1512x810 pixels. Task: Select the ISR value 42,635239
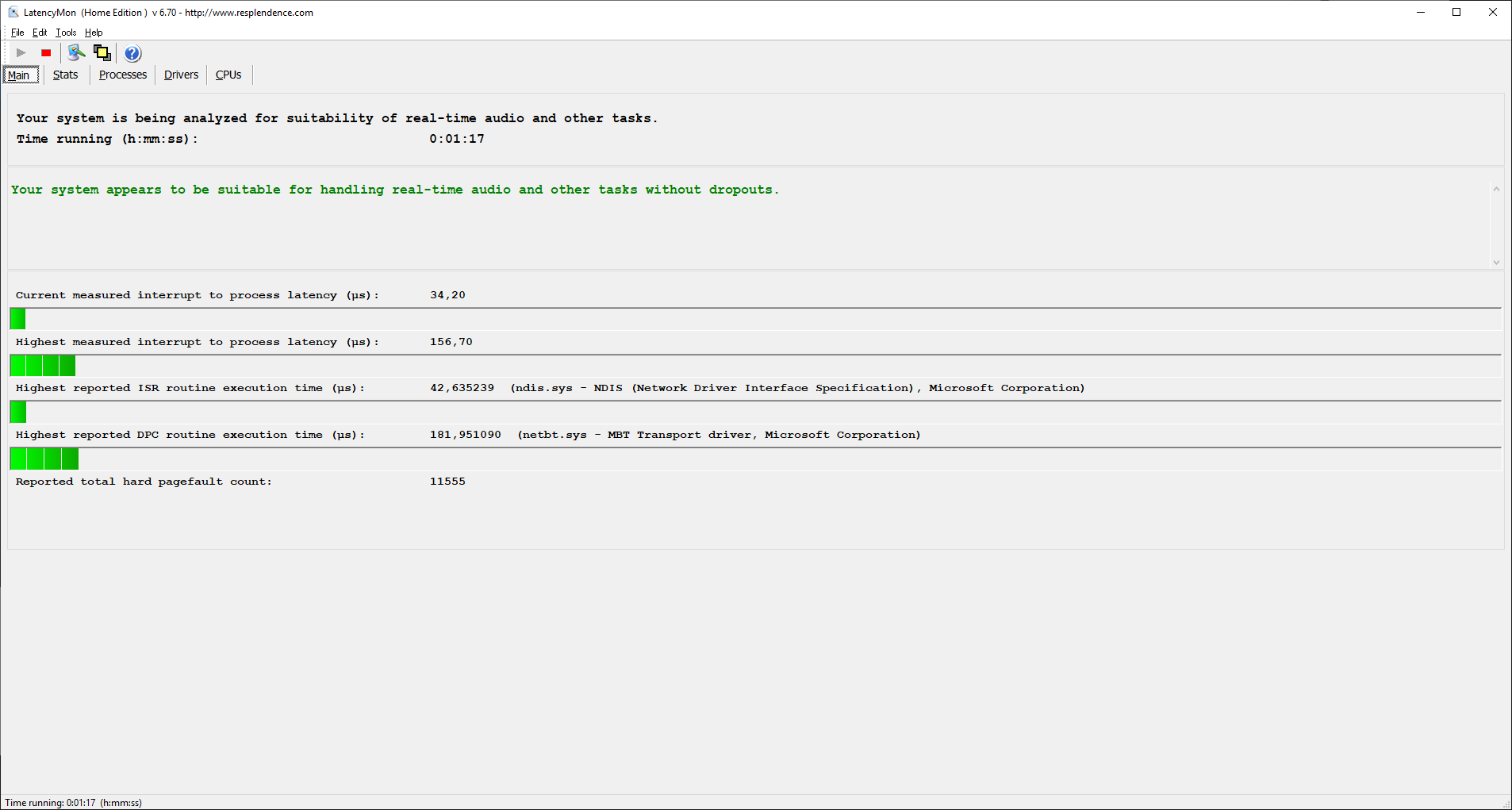click(x=462, y=388)
